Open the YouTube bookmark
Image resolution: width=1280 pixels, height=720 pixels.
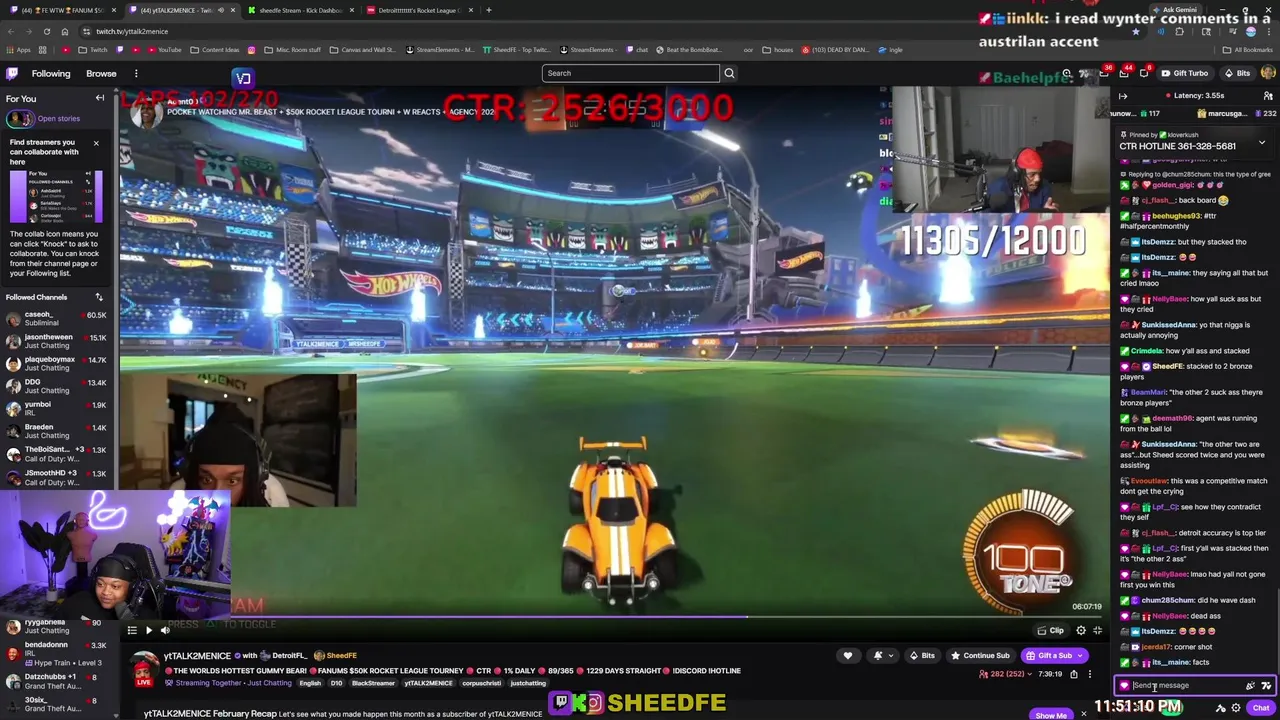click(165, 50)
